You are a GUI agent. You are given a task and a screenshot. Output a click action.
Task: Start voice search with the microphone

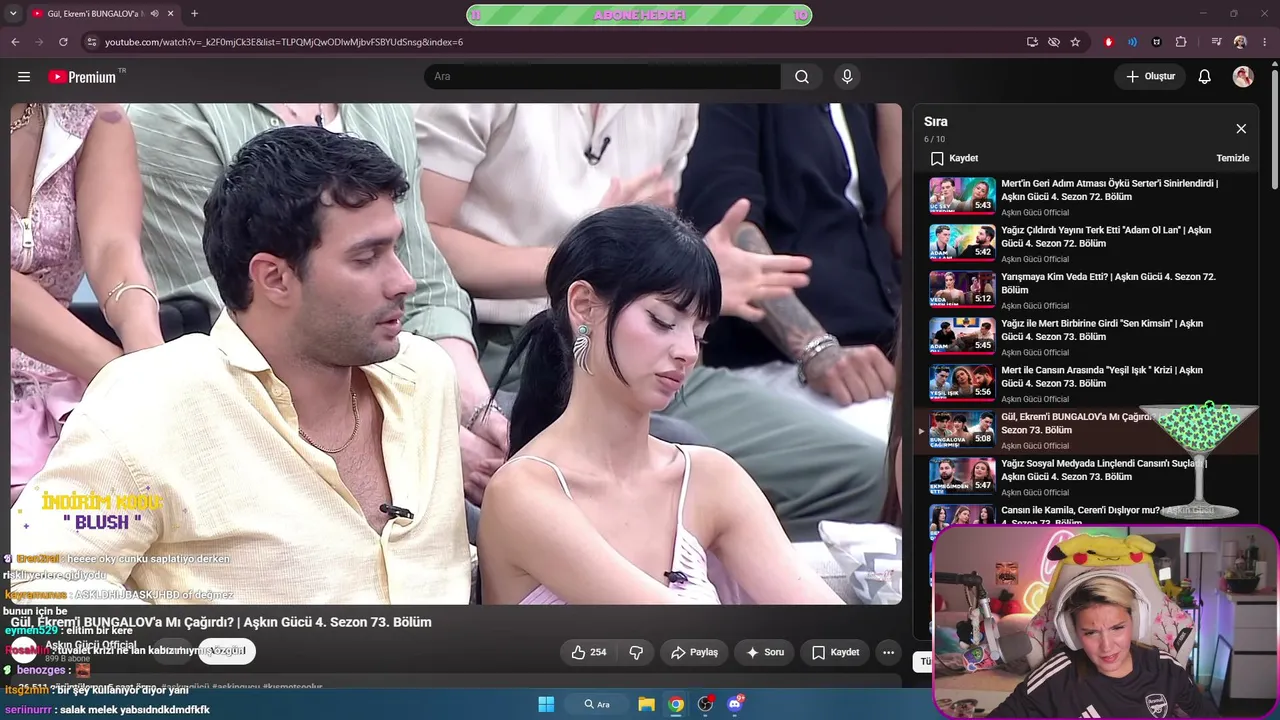pos(847,77)
